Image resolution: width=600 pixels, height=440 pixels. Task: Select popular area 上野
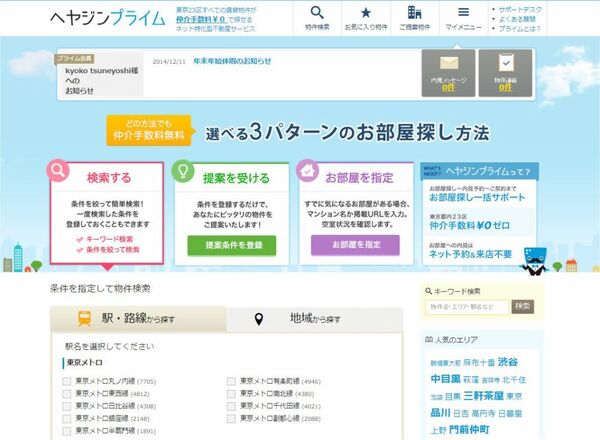[439, 430]
